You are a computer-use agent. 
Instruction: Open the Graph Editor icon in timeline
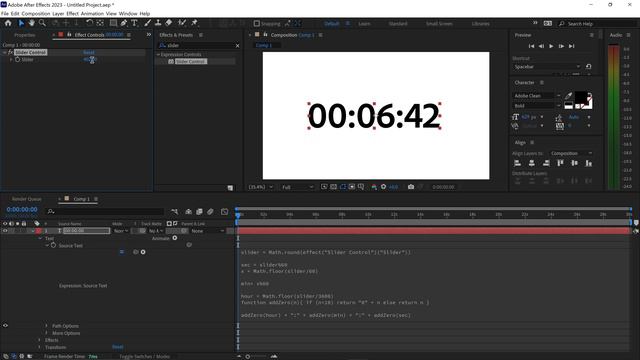224,211
